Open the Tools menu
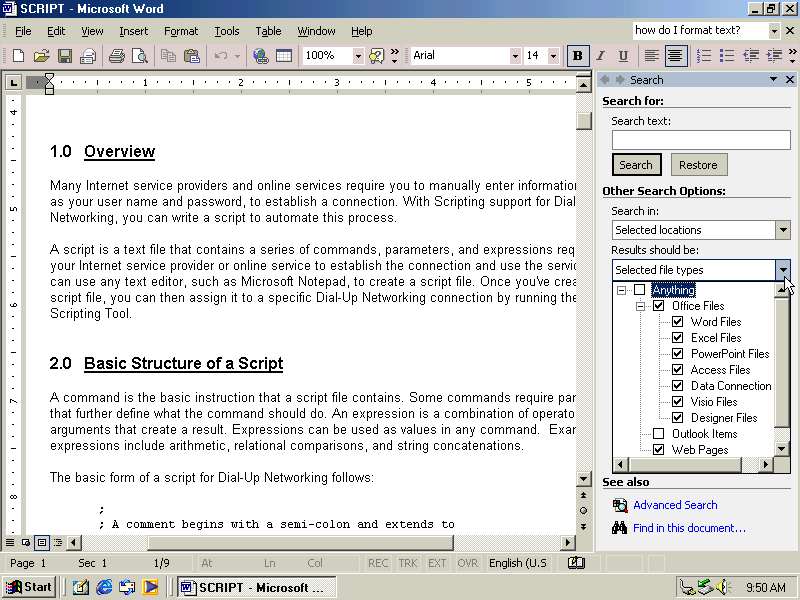The width and height of the screenshot is (800, 600). (227, 31)
